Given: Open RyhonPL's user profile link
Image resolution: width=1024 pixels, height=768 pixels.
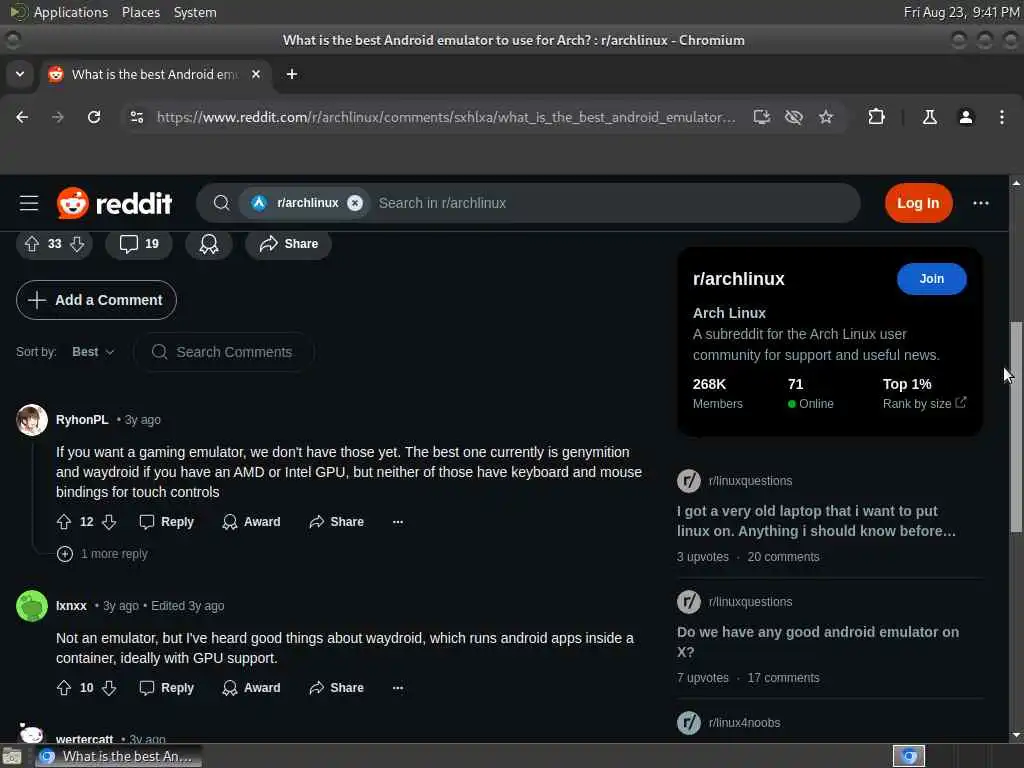Looking at the screenshot, I should click(82, 420).
